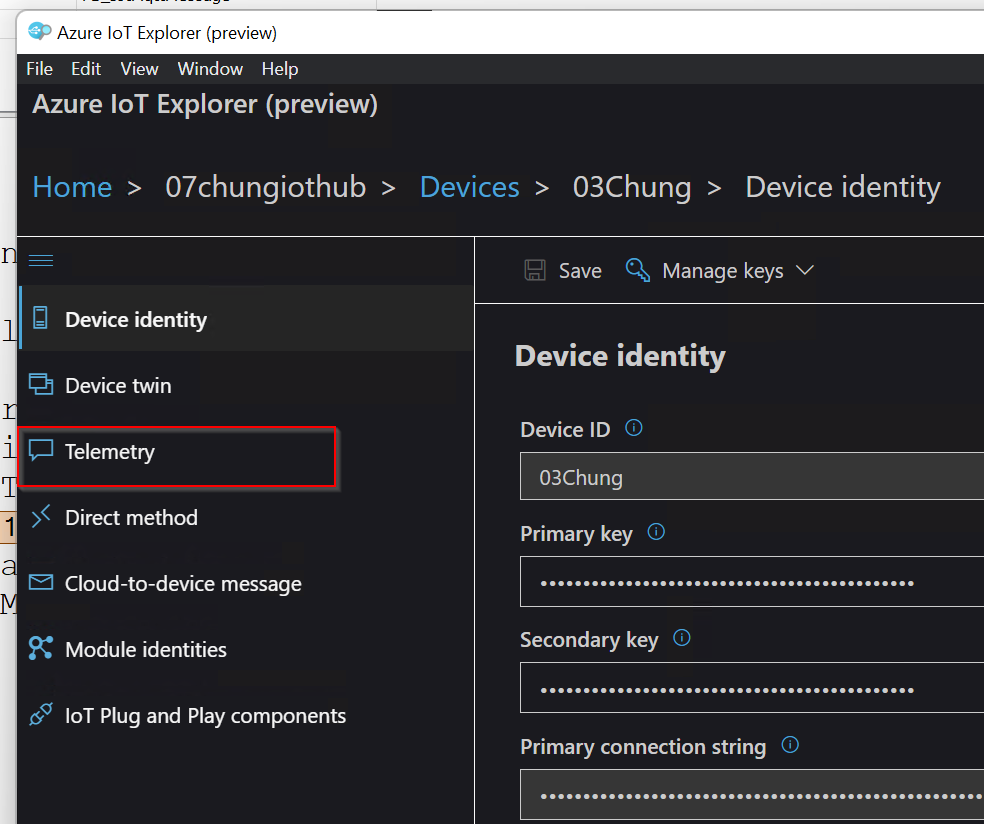Show info for Primary connection string

point(790,745)
